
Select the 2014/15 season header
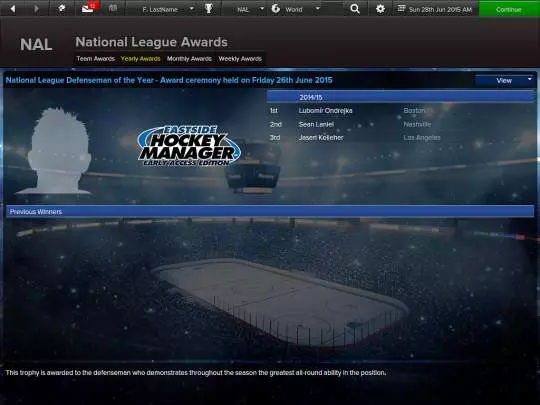click(x=401, y=97)
